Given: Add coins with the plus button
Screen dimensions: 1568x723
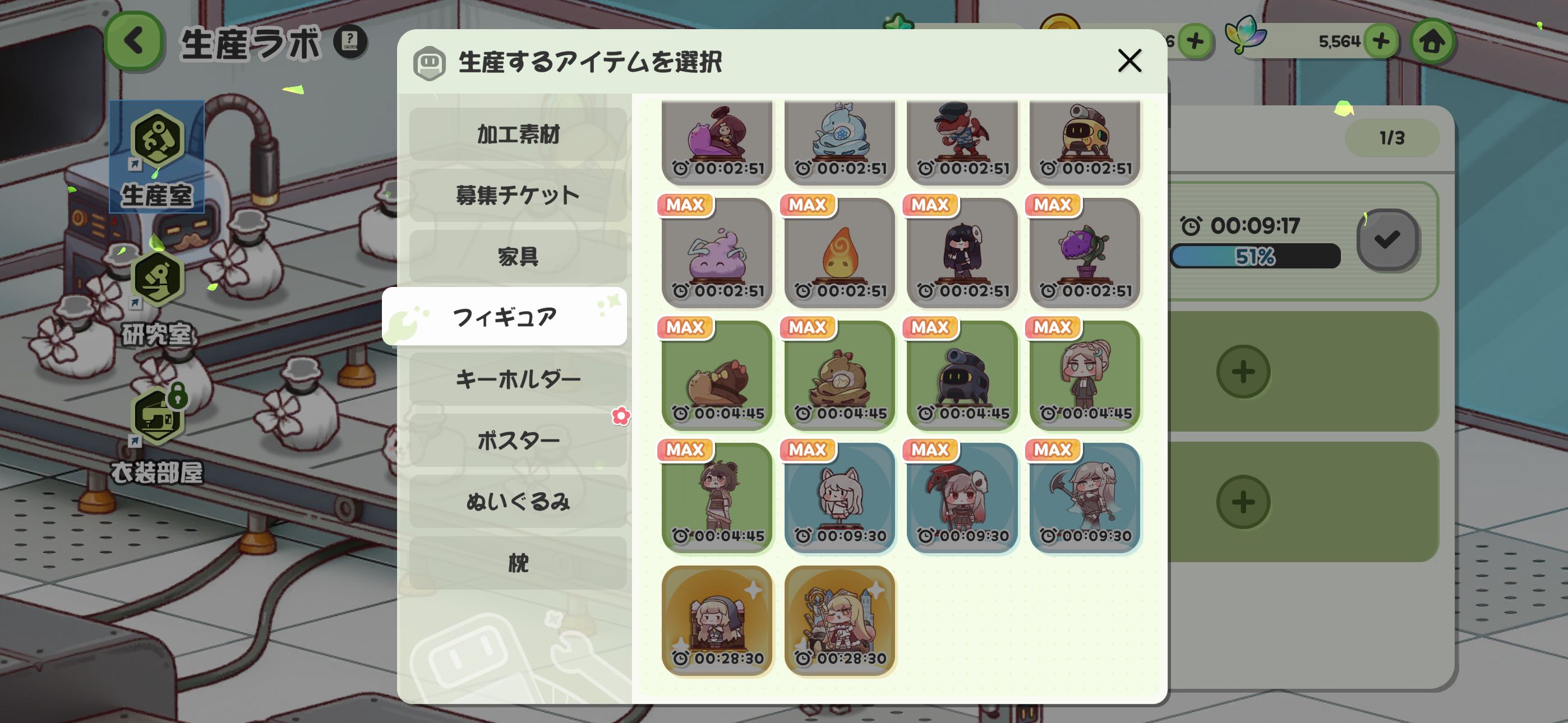Looking at the screenshot, I should coord(1195,41).
